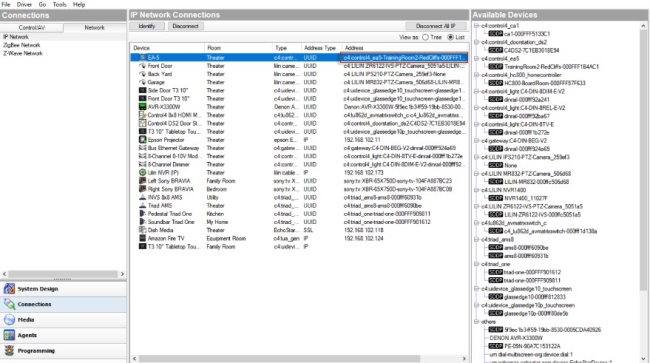Select the Soundbar Triad One row
Image resolution: width=650 pixels, height=363 pixels.
tap(299, 222)
